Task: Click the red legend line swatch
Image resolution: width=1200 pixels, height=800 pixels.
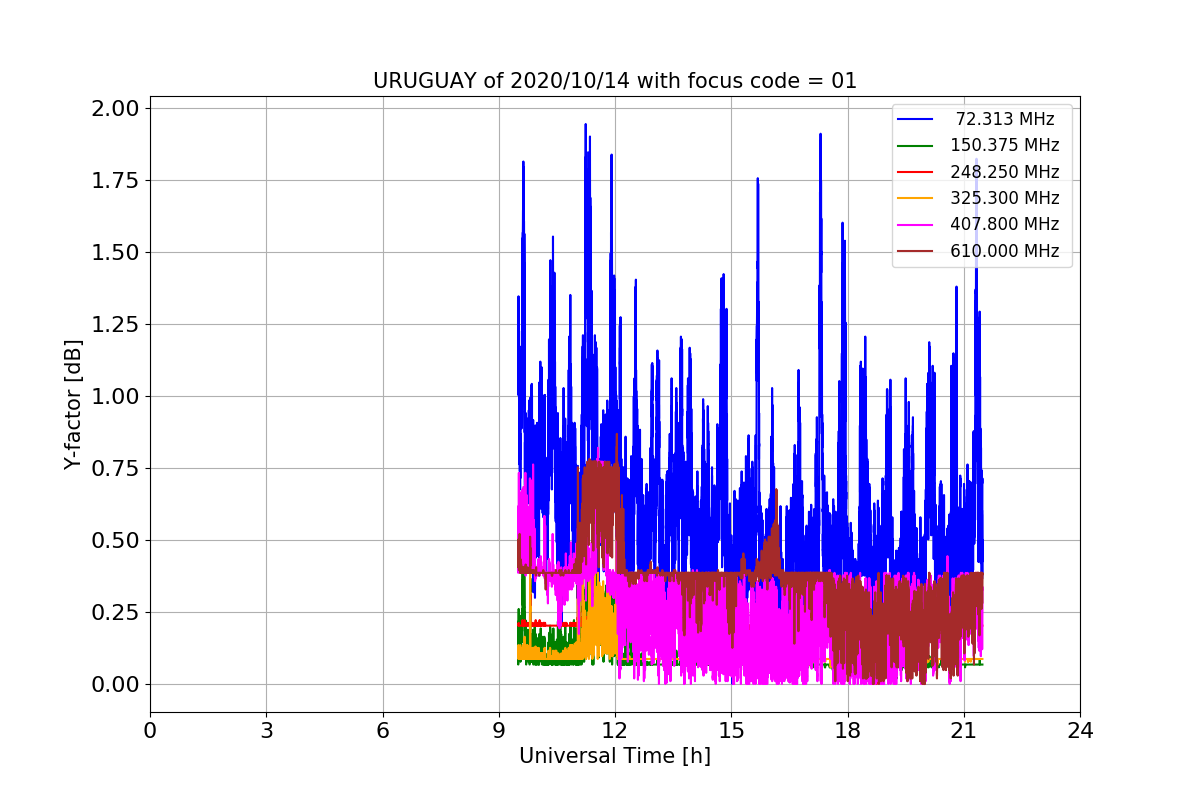Action: 915,172
